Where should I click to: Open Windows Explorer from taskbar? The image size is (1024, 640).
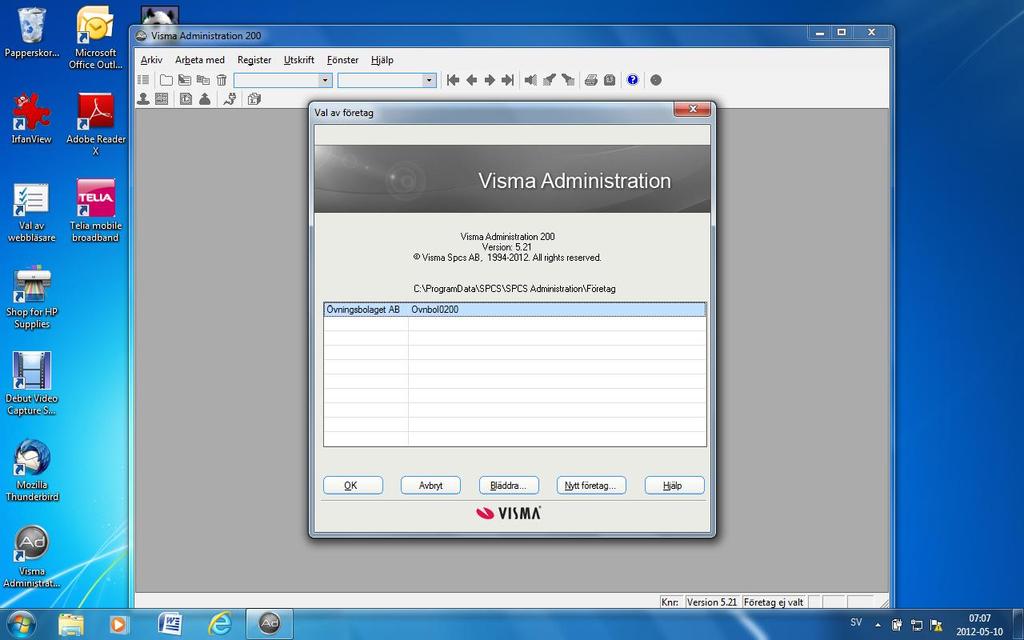(71, 624)
